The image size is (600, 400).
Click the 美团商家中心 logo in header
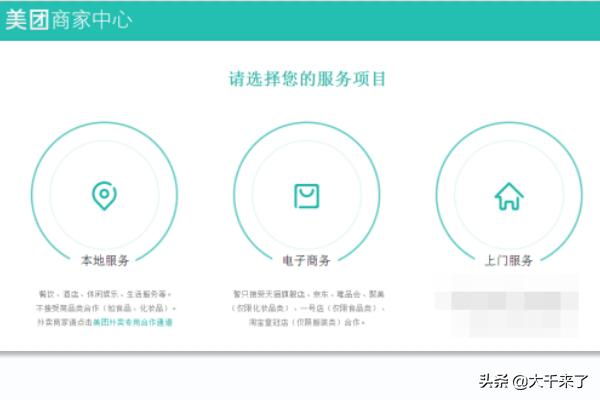pyautogui.click(x=69, y=20)
